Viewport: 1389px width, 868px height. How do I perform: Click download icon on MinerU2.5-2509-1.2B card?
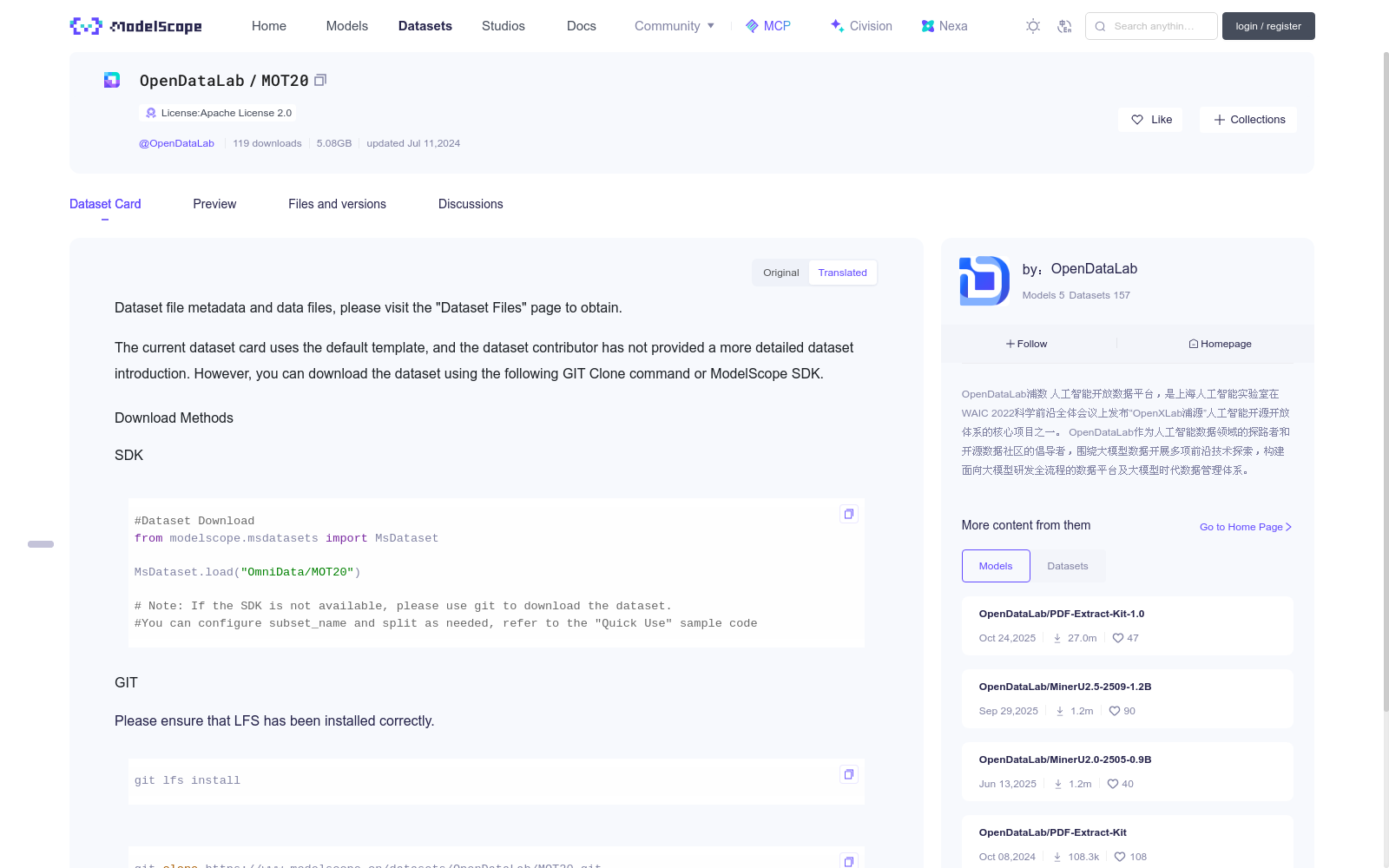click(1060, 711)
